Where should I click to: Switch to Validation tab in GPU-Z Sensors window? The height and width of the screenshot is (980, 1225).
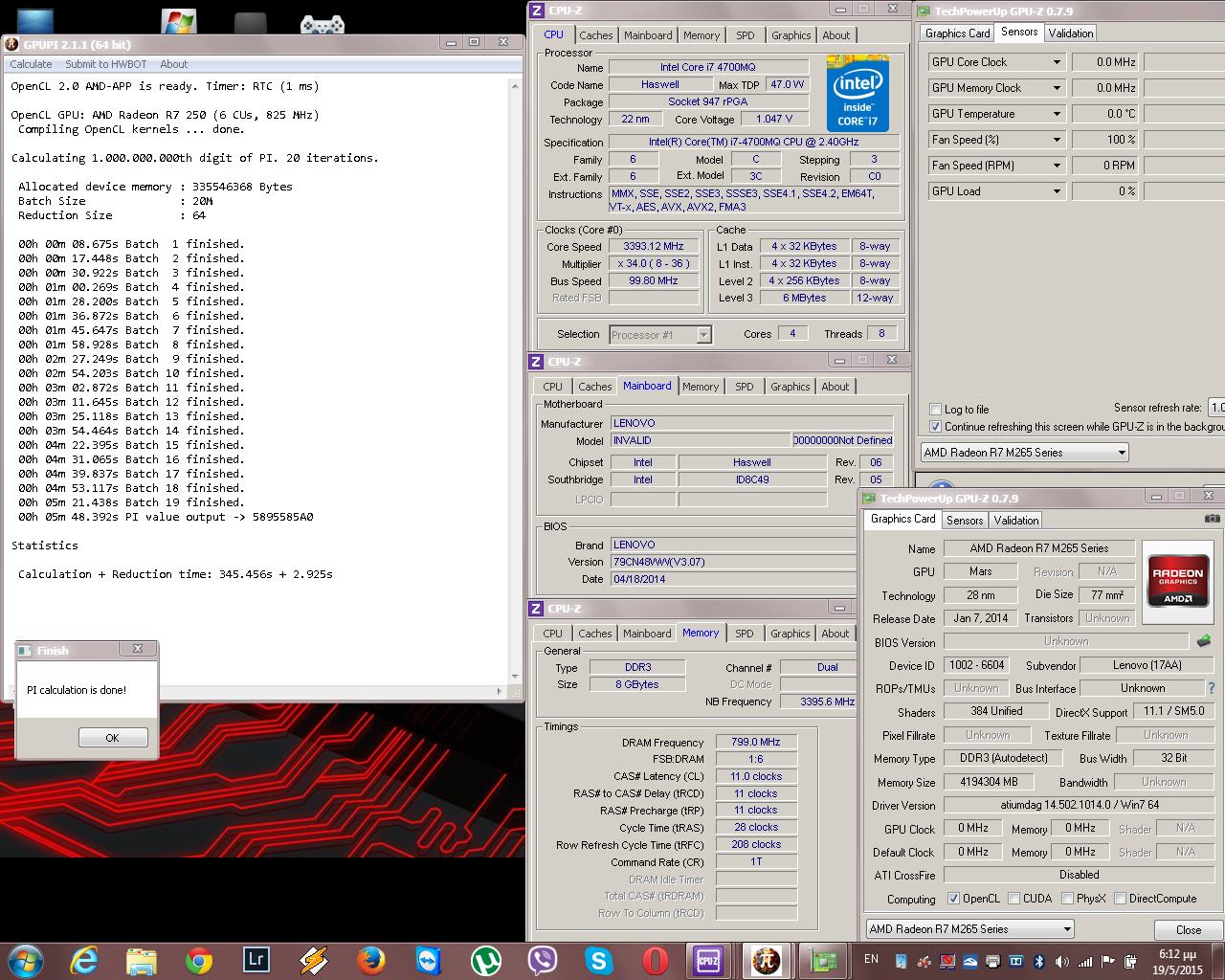tap(1070, 33)
